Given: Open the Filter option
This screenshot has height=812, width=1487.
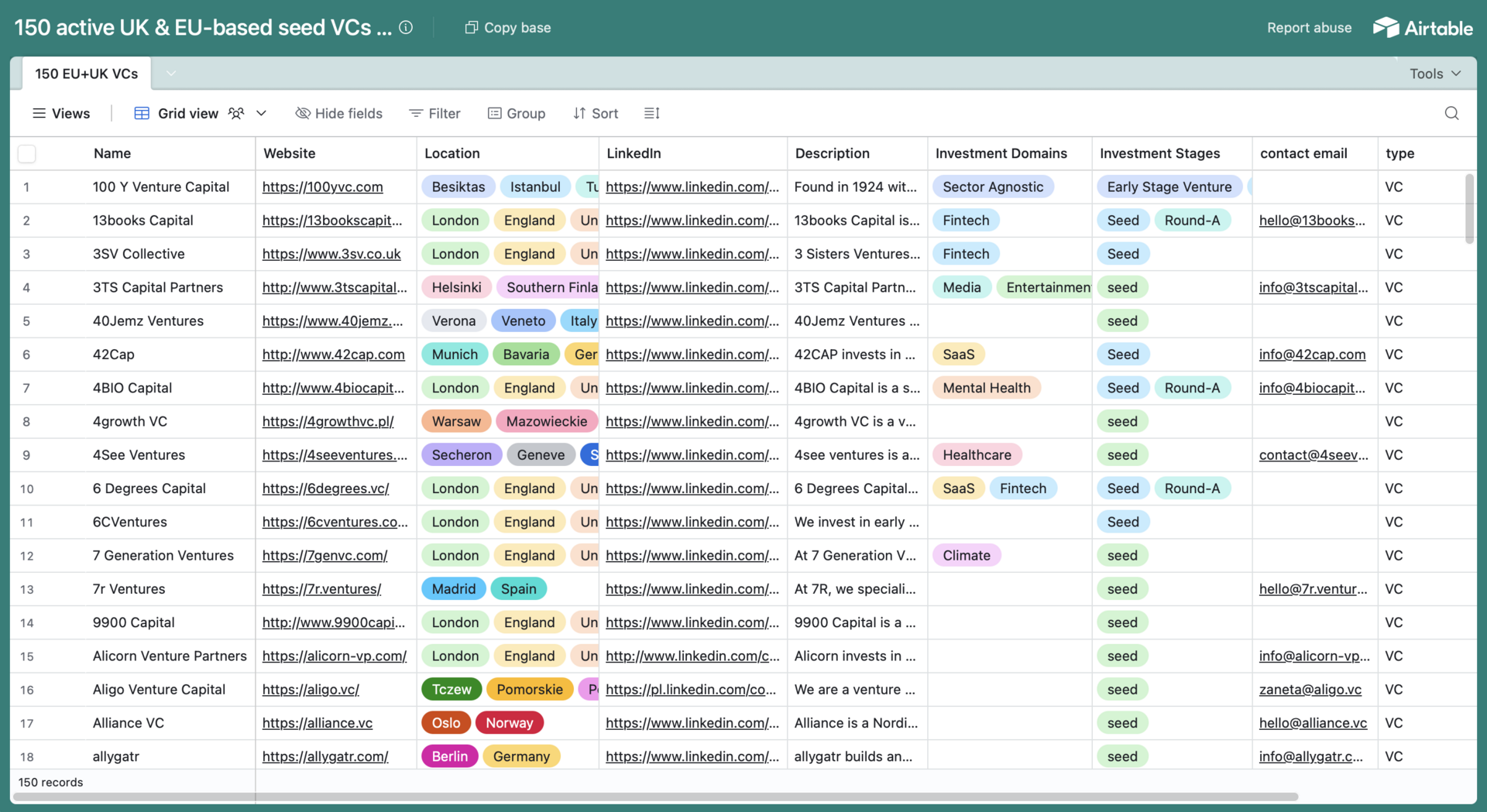Looking at the screenshot, I should pyautogui.click(x=434, y=114).
